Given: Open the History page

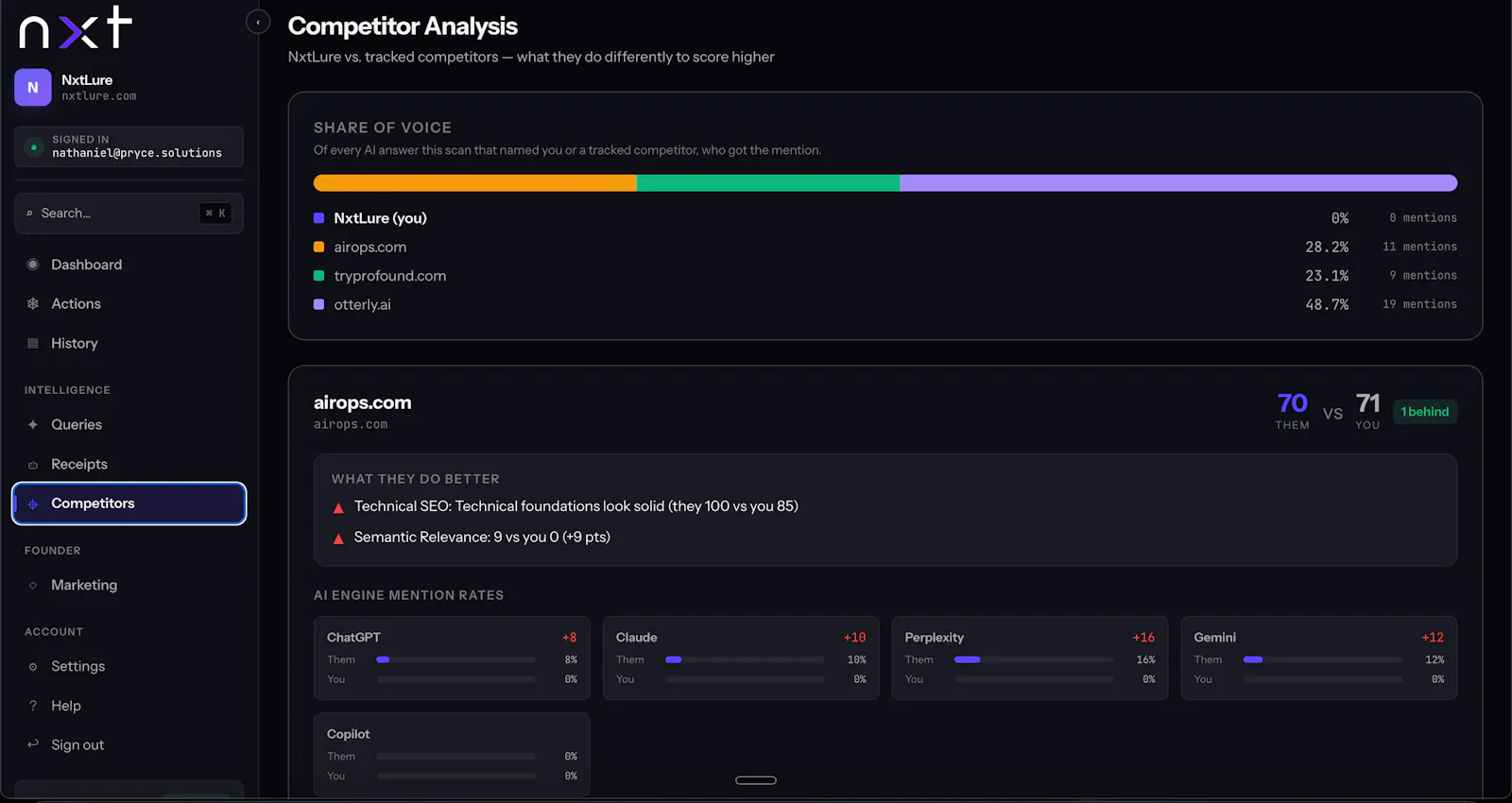Looking at the screenshot, I should [x=129, y=343].
